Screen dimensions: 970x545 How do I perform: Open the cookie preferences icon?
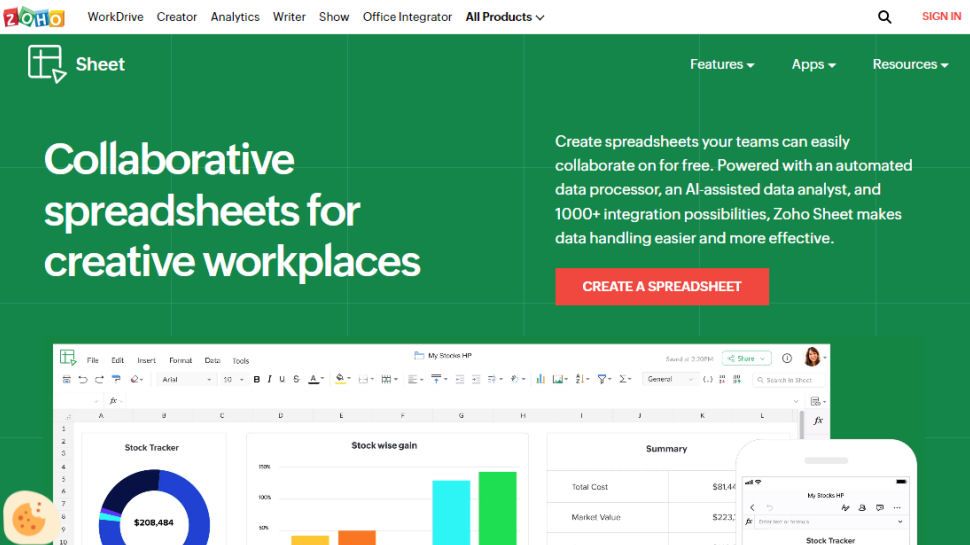(28, 517)
